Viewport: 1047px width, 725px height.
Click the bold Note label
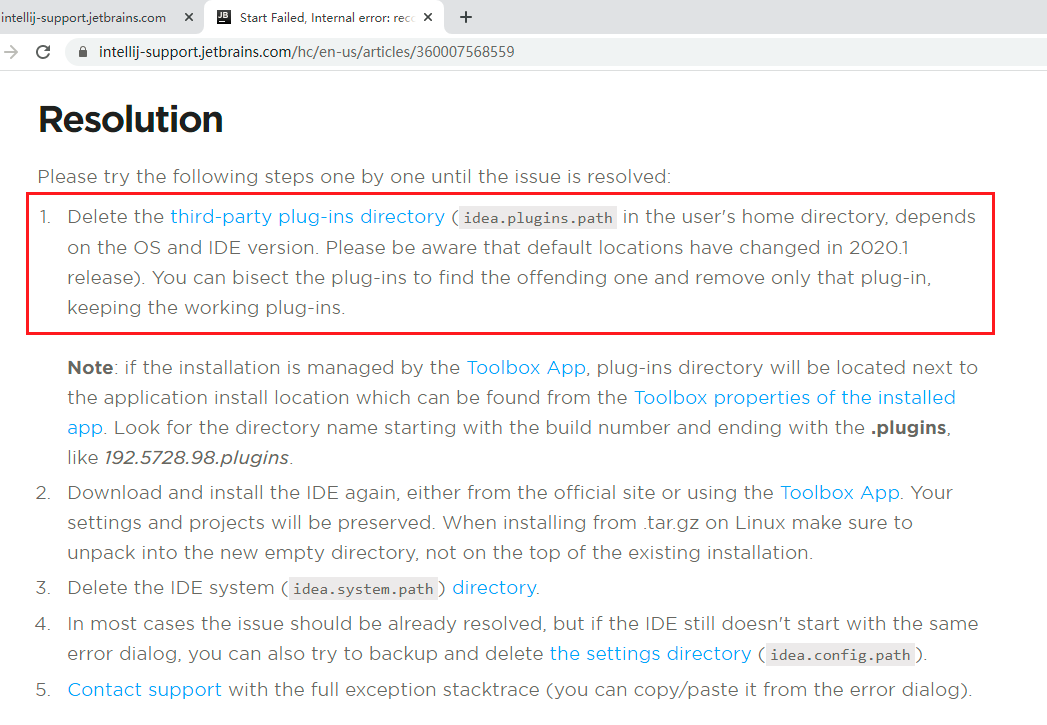coord(90,368)
